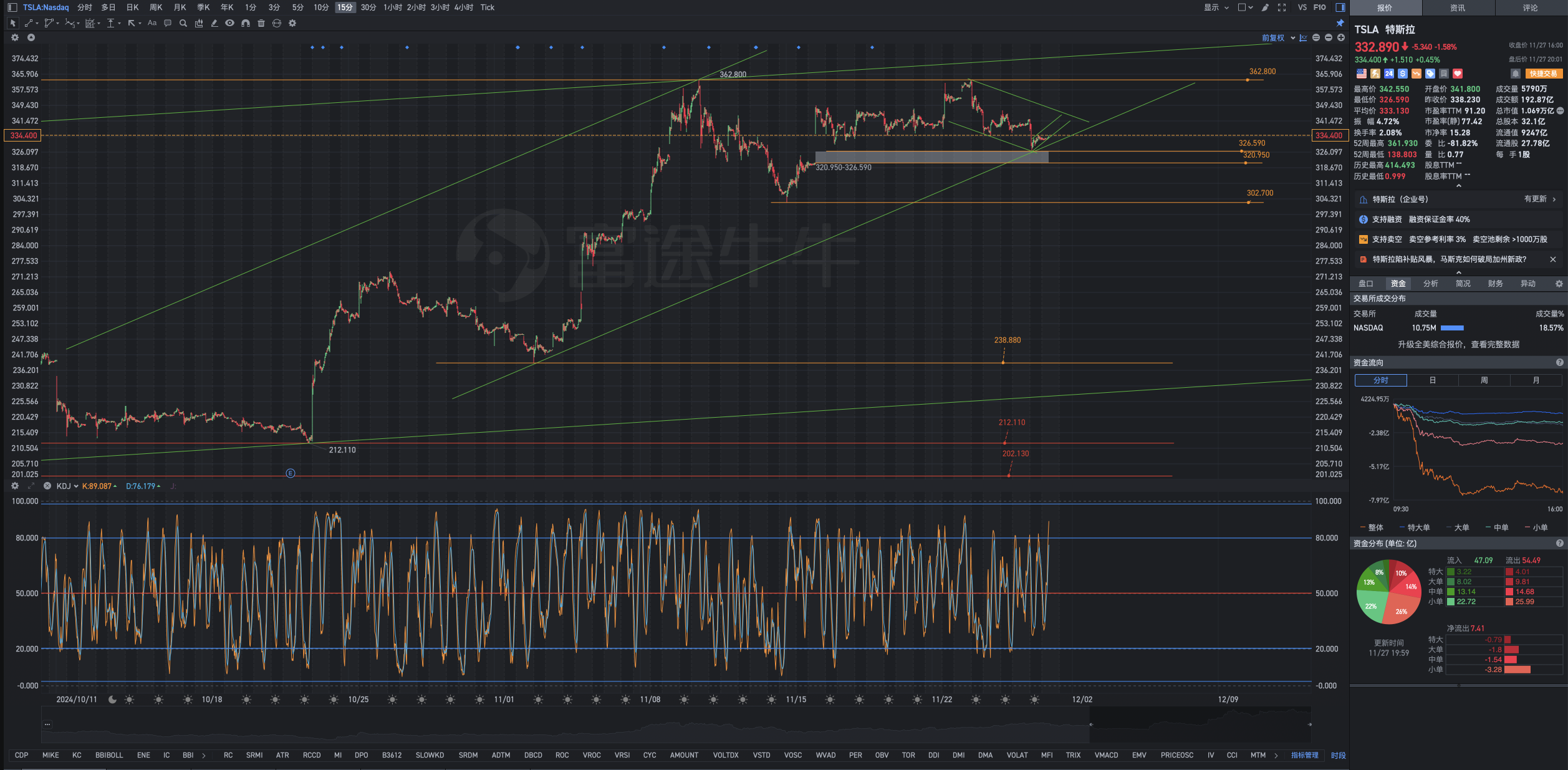Click the candlestick measure tool icon
1568x770 pixels.
199,23
